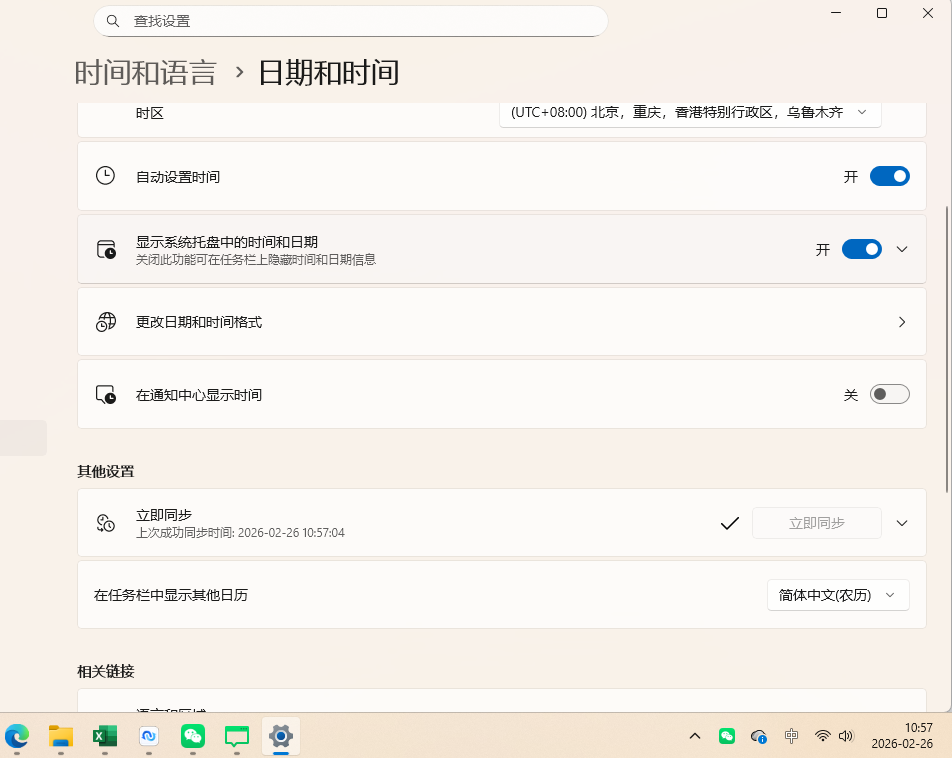The height and width of the screenshot is (758, 952).
Task: Turn off 自动设置时间
Action: (888, 175)
